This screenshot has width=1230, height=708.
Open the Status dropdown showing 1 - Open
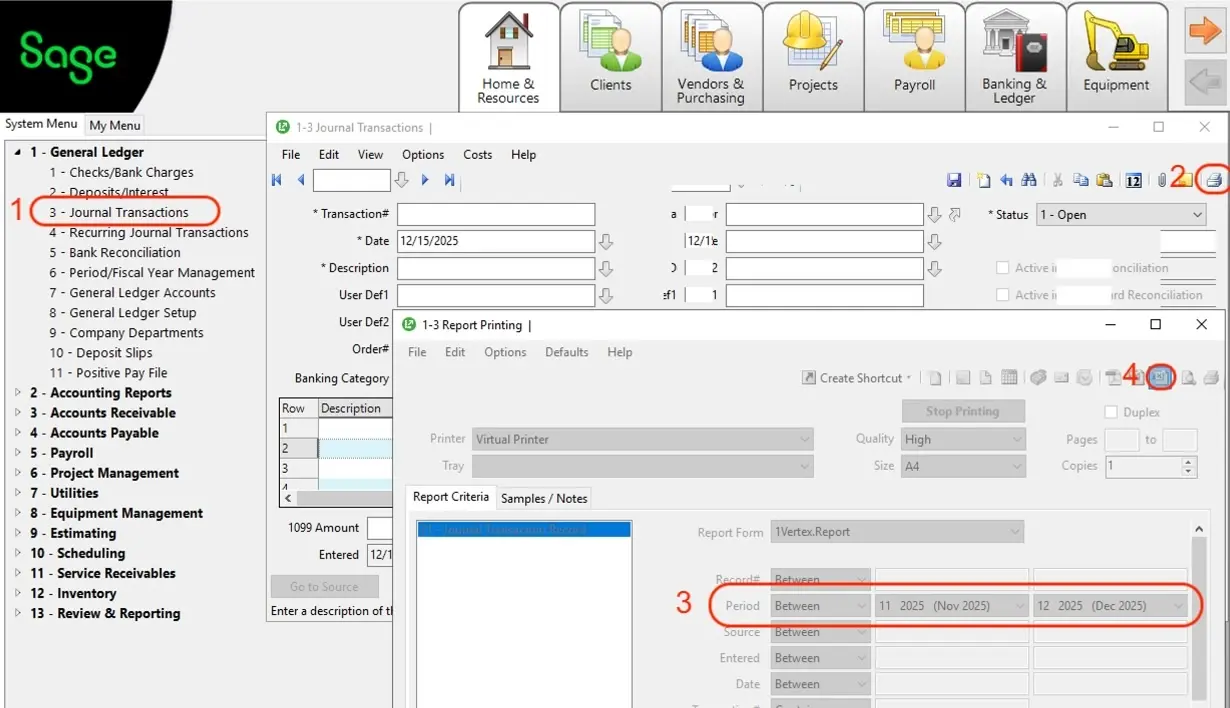pos(1122,215)
